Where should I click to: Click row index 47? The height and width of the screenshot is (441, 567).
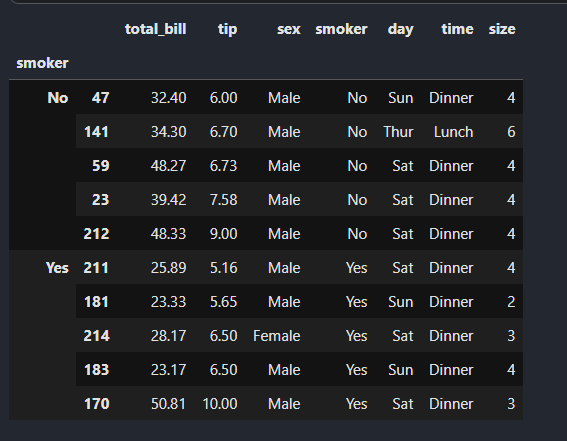100,98
